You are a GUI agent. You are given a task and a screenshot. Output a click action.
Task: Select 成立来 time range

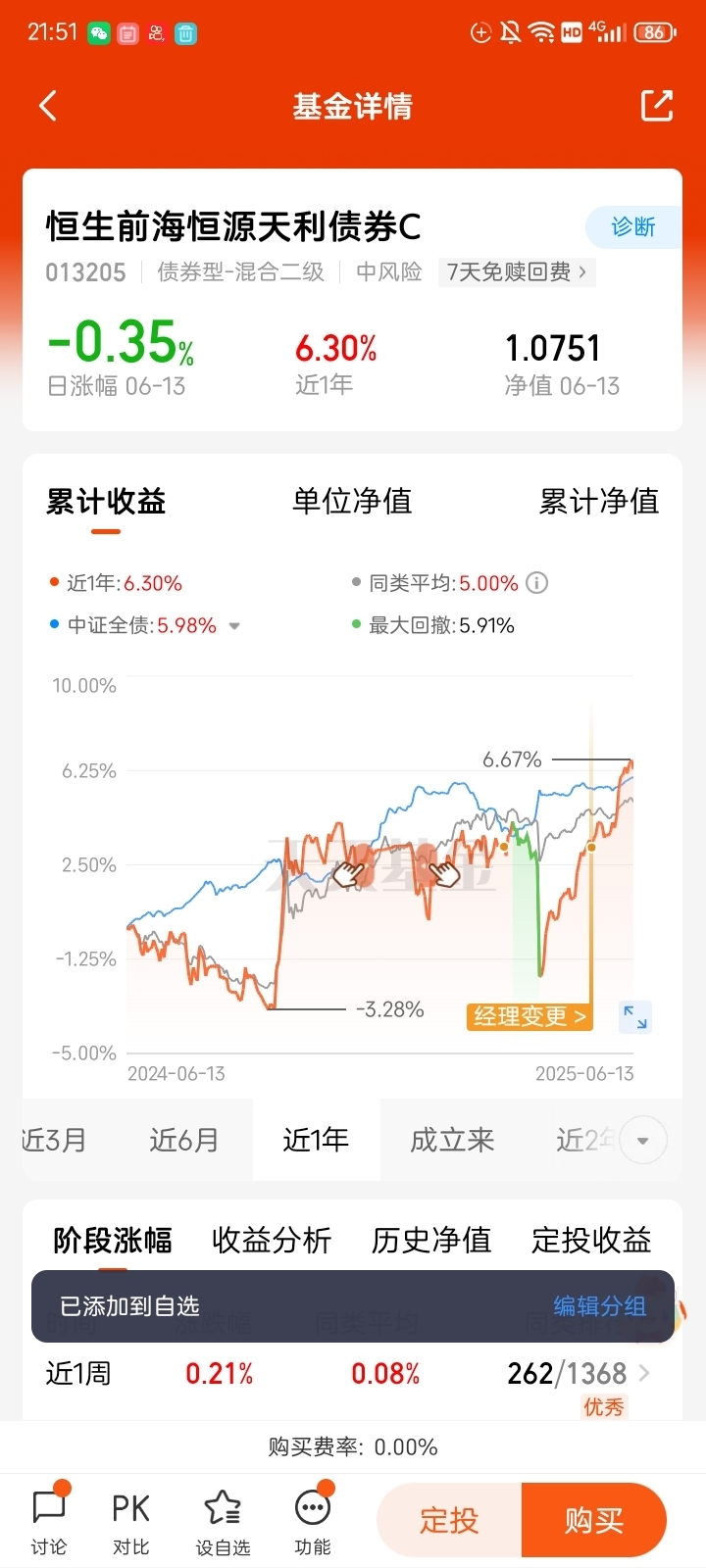click(x=452, y=1140)
